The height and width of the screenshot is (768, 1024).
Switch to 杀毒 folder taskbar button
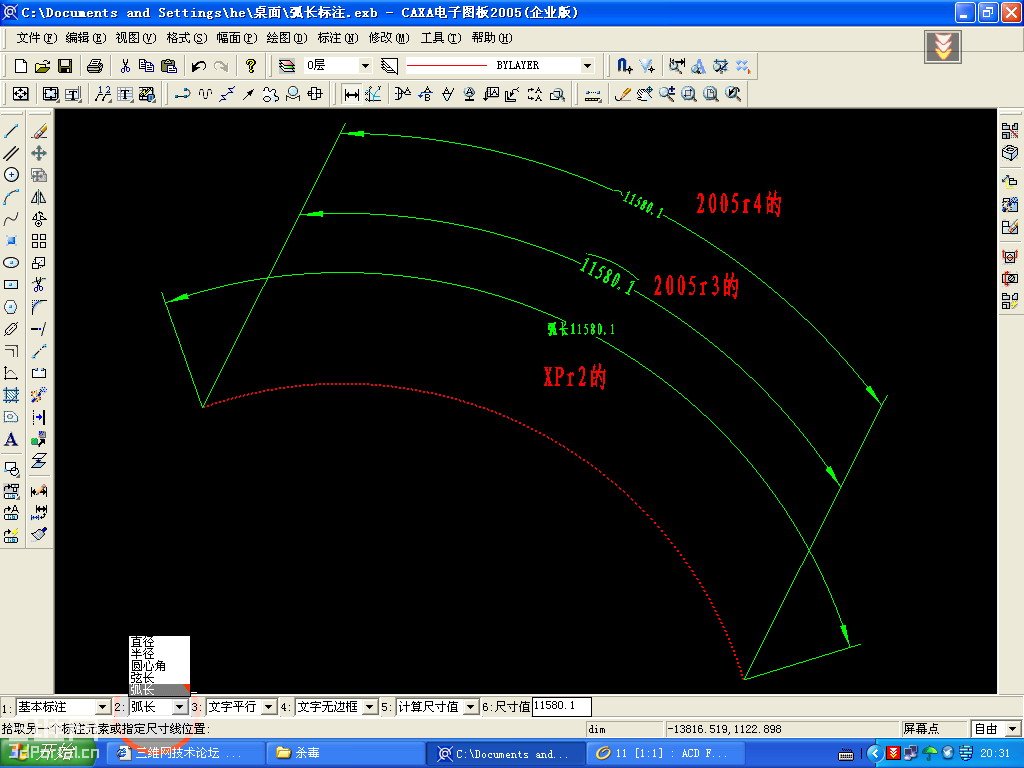click(x=345, y=753)
